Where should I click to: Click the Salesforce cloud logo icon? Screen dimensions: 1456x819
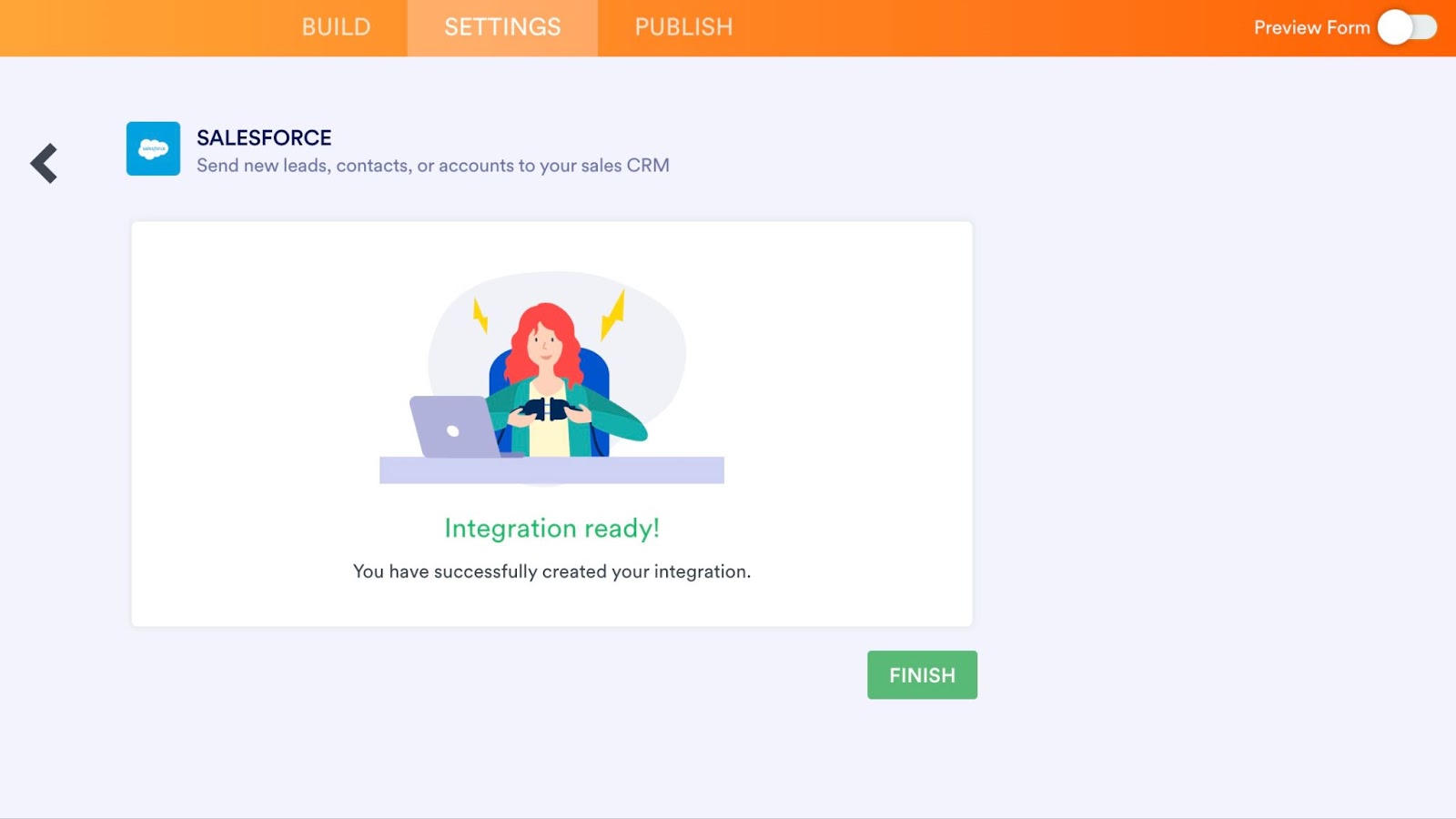coord(153,148)
